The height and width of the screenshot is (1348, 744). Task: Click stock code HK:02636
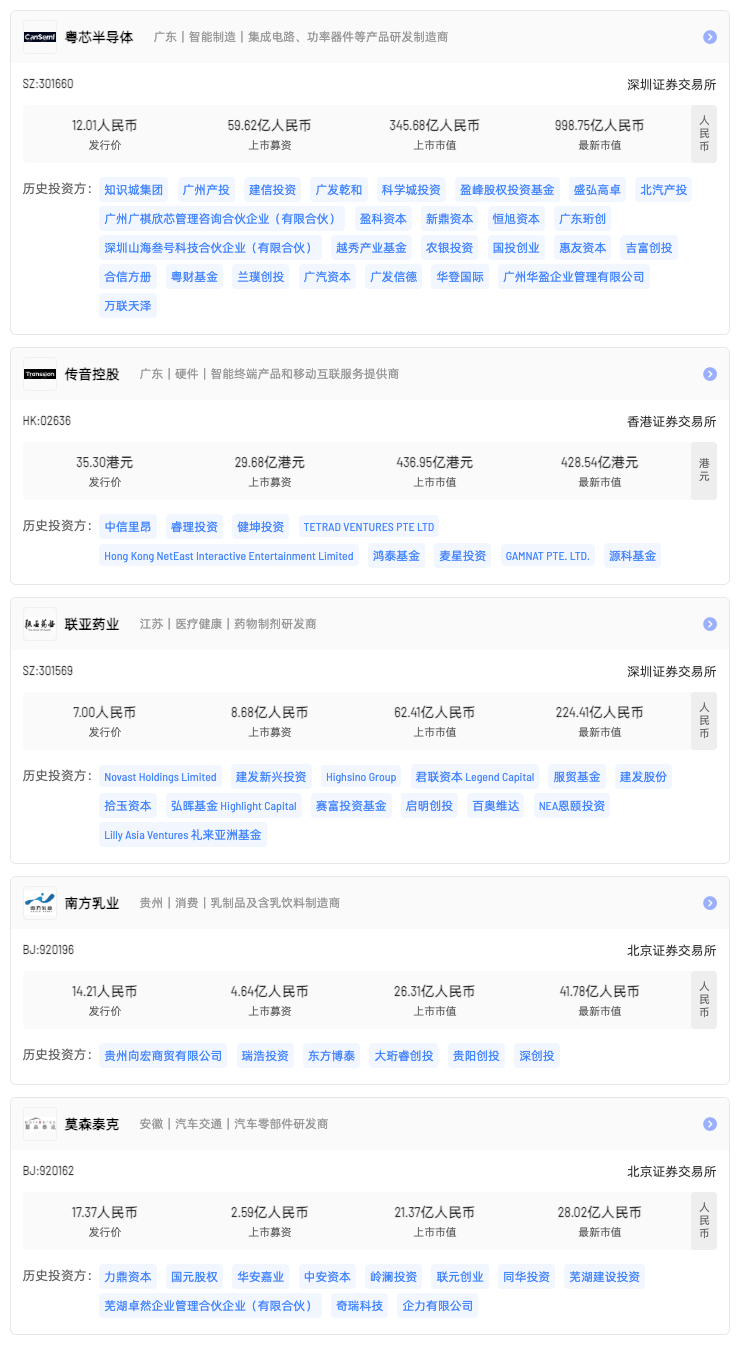pyautogui.click(x=47, y=421)
